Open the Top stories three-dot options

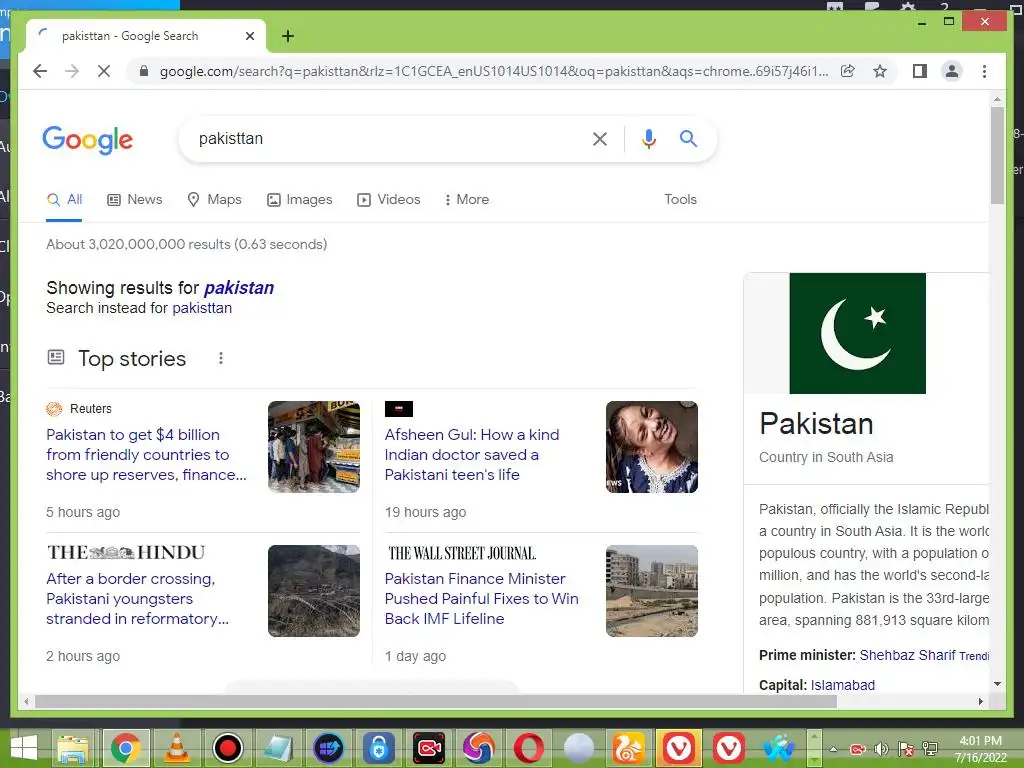click(221, 359)
